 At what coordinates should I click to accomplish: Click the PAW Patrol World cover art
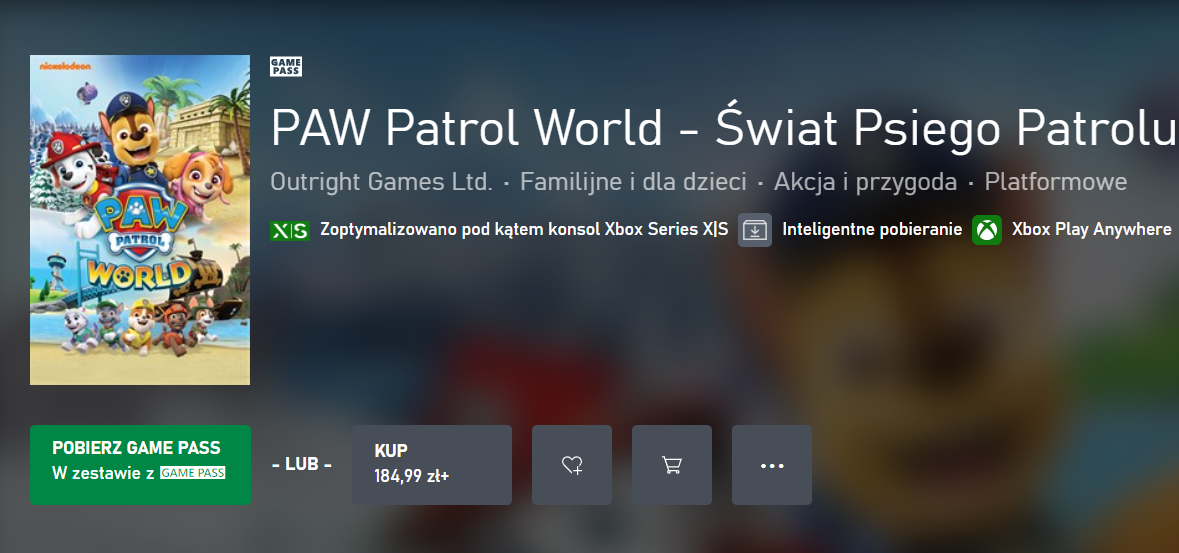pyautogui.click(x=140, y=220)
